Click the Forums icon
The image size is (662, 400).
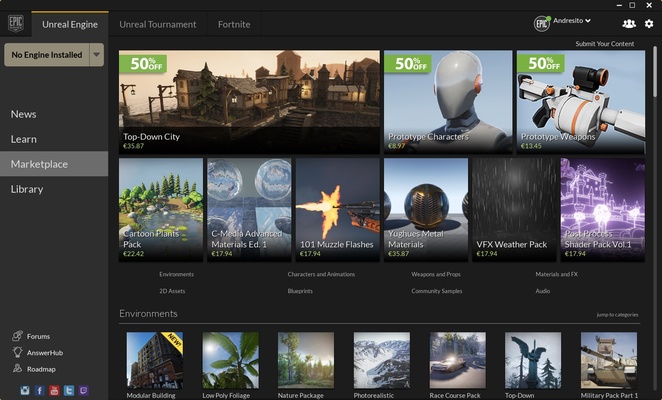click(17, 336)
